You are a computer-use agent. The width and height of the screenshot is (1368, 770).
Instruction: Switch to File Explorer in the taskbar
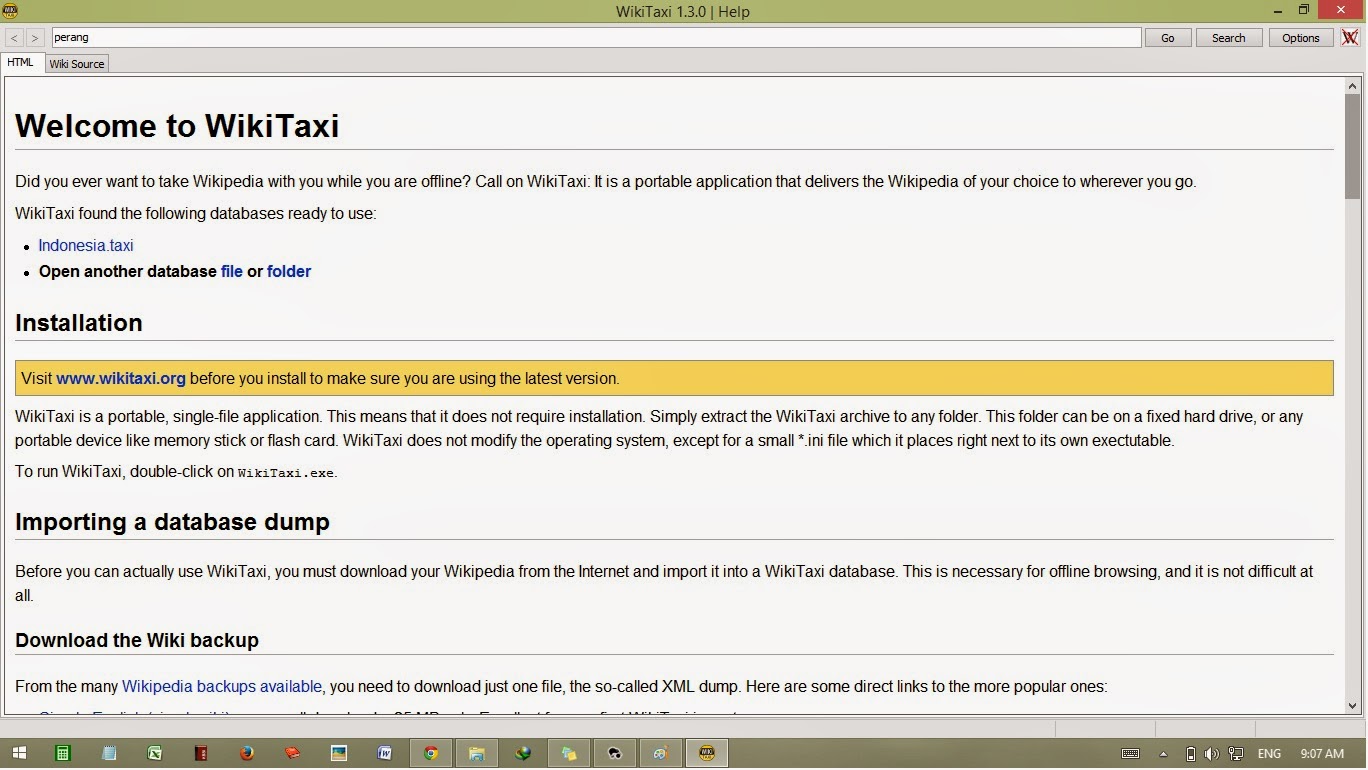(x=477, y=753)
